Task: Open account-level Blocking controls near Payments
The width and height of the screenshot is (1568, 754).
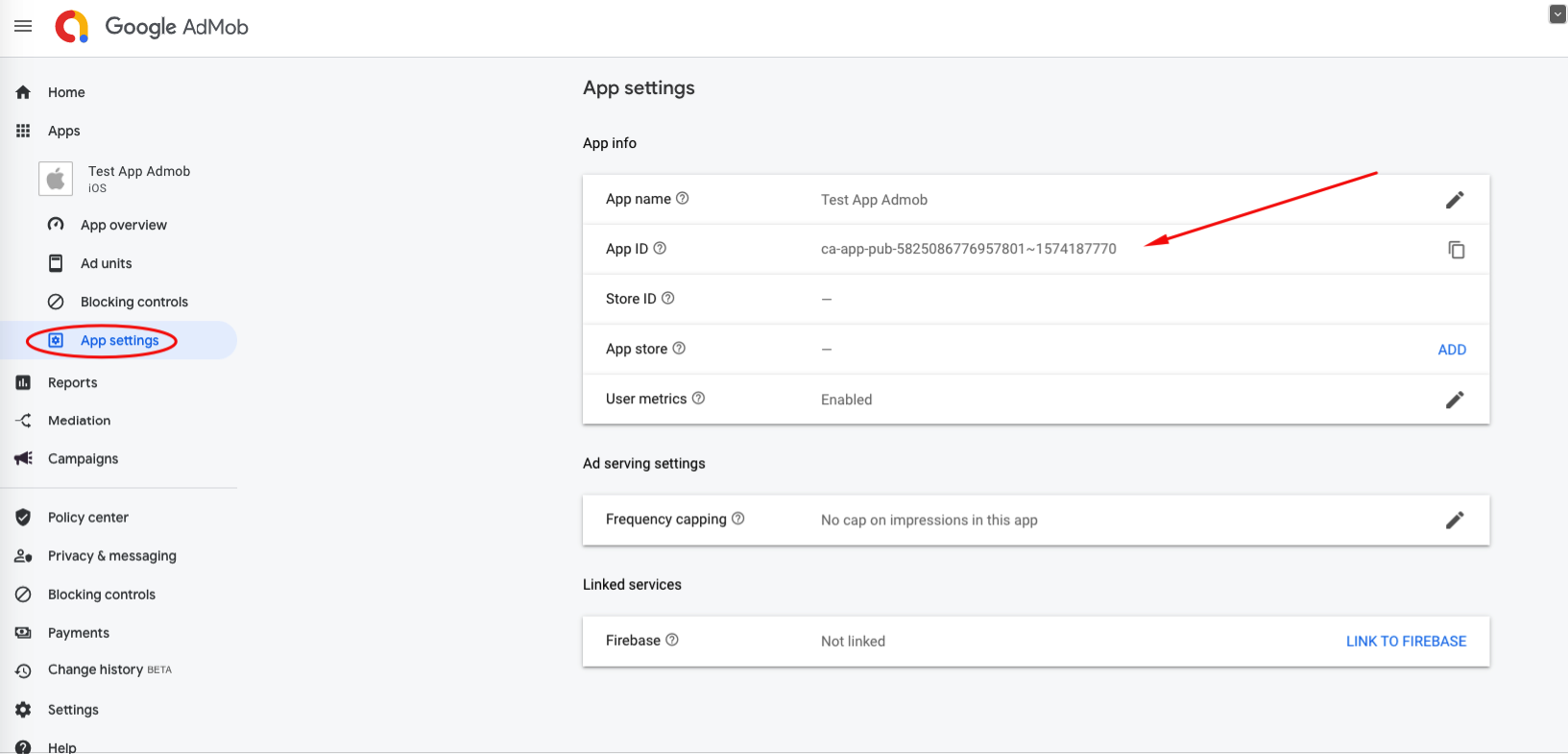Action: (x=102, y=595)
